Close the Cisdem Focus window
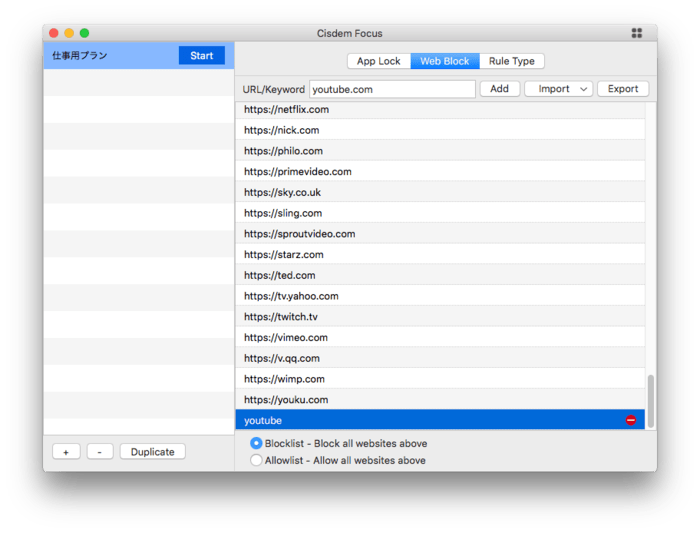 (54, 33)
